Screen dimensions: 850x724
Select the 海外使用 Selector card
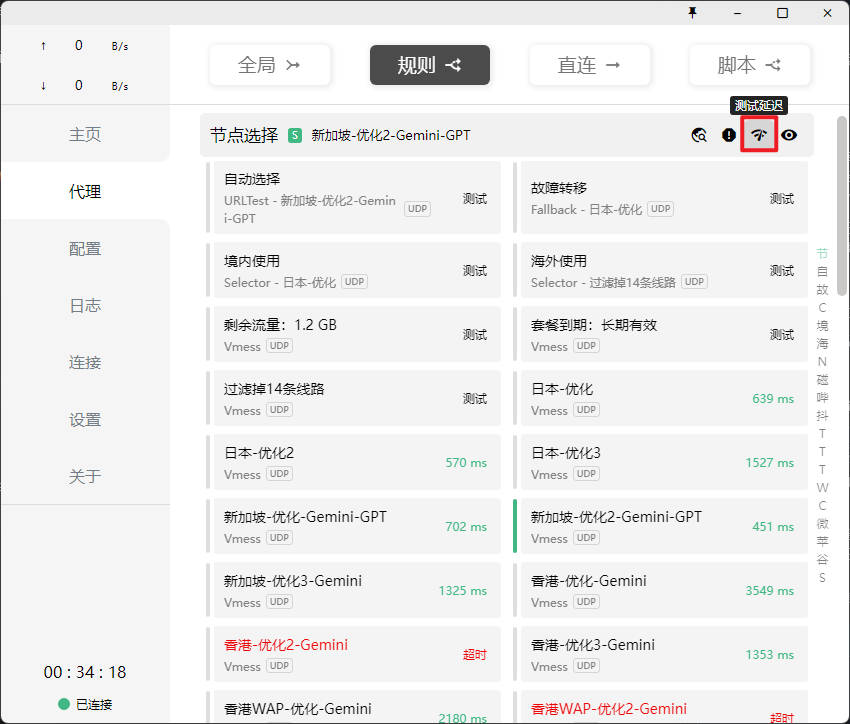pos(660,270)
